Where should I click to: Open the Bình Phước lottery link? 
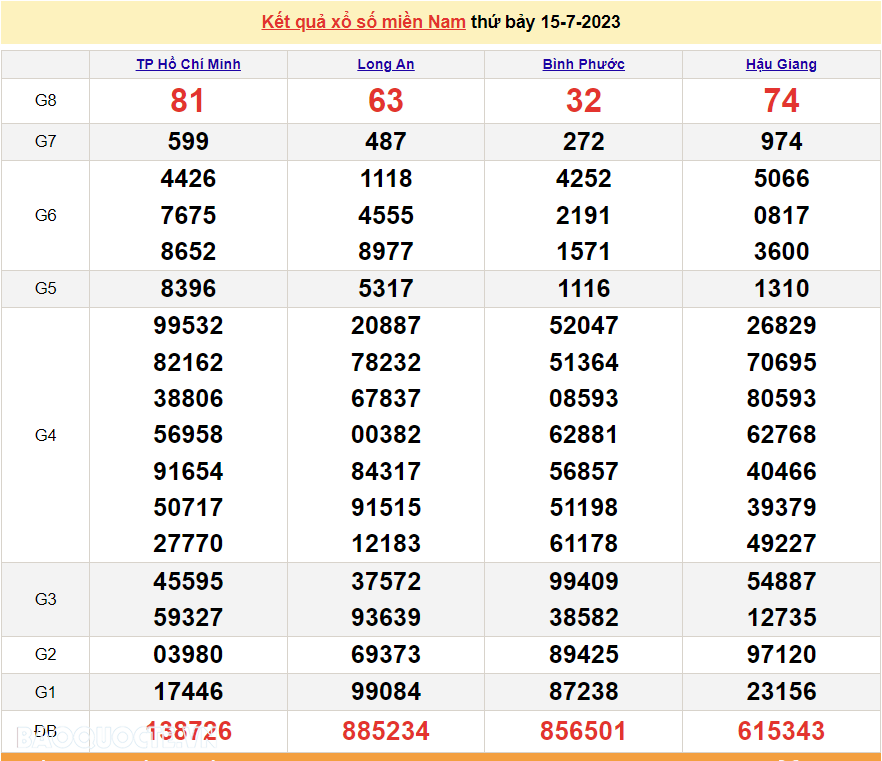[x=584, y=64]
